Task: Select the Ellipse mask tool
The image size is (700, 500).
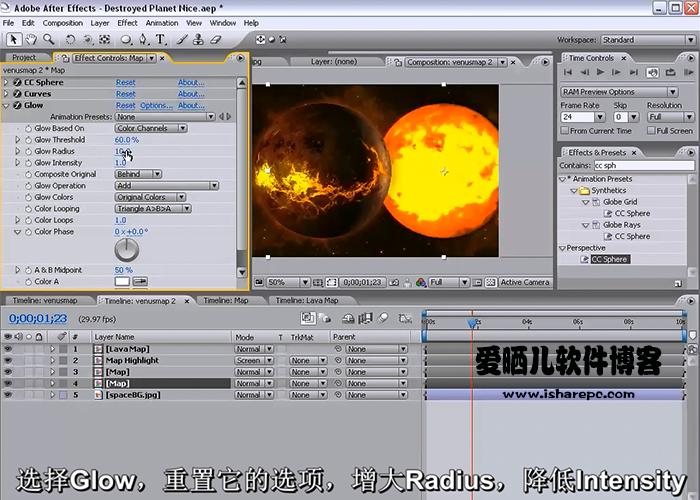Action: pos(126,40)
